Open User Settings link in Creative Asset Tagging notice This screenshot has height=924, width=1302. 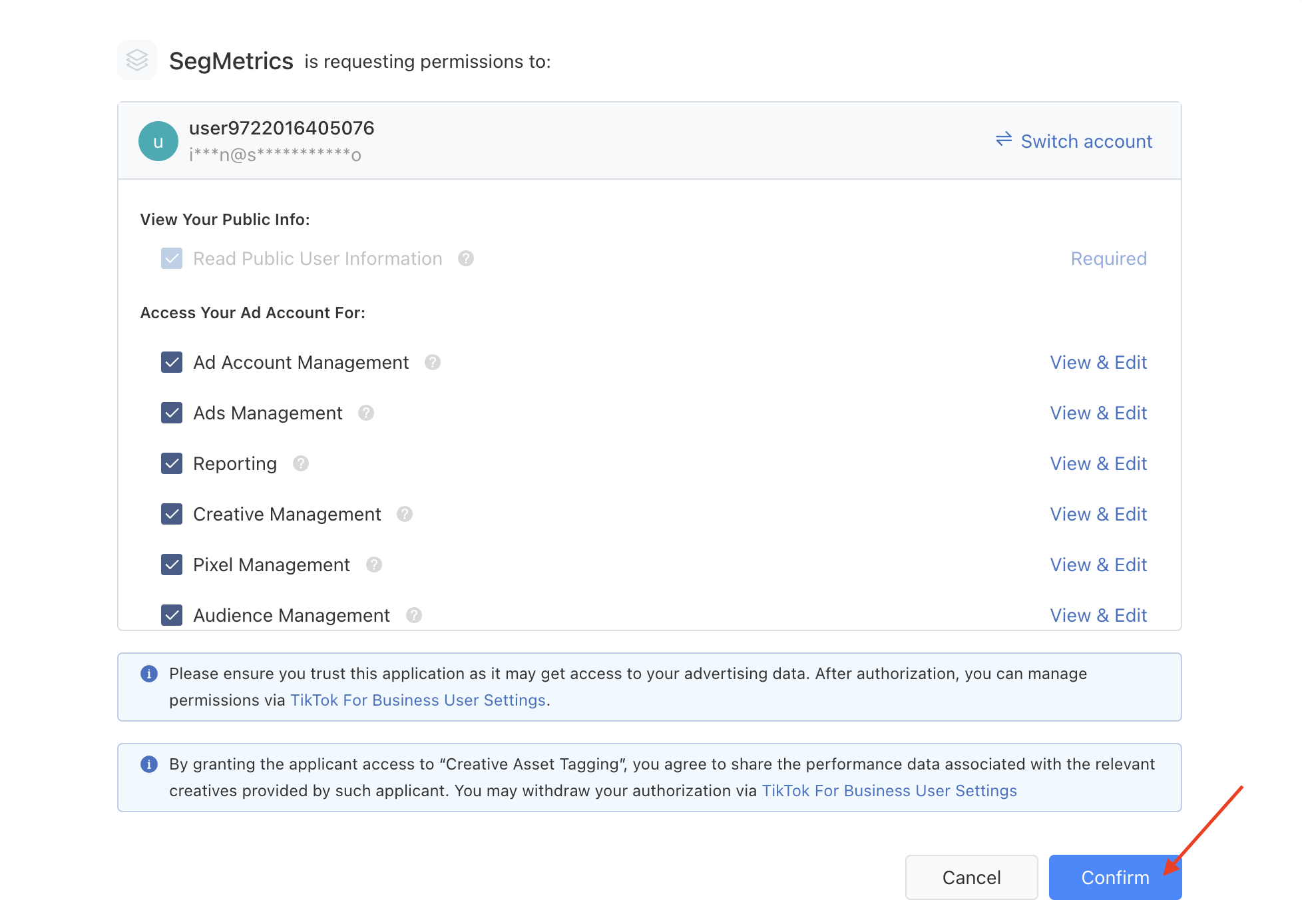889,791
